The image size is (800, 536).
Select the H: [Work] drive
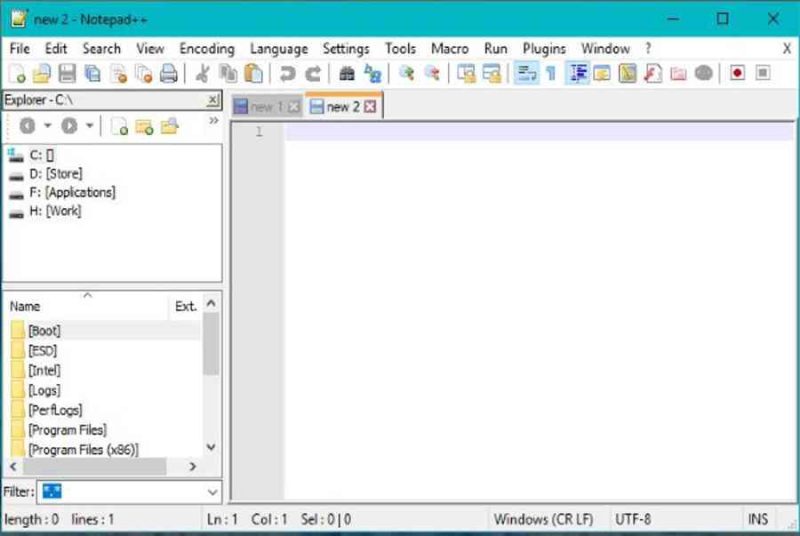coord(45,211)
